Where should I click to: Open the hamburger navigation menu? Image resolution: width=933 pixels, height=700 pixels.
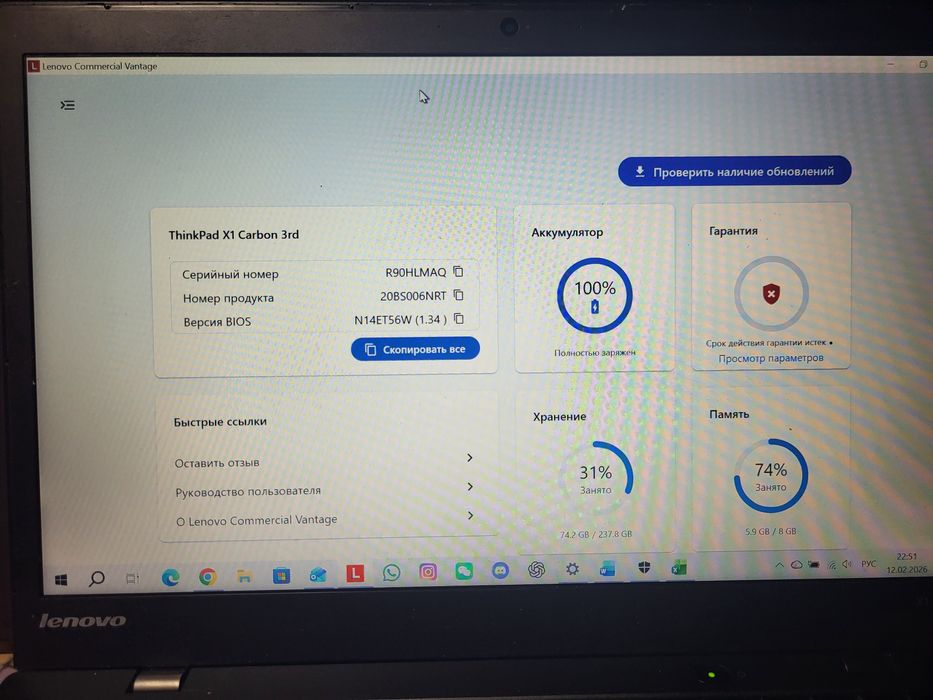click(67, 105)
